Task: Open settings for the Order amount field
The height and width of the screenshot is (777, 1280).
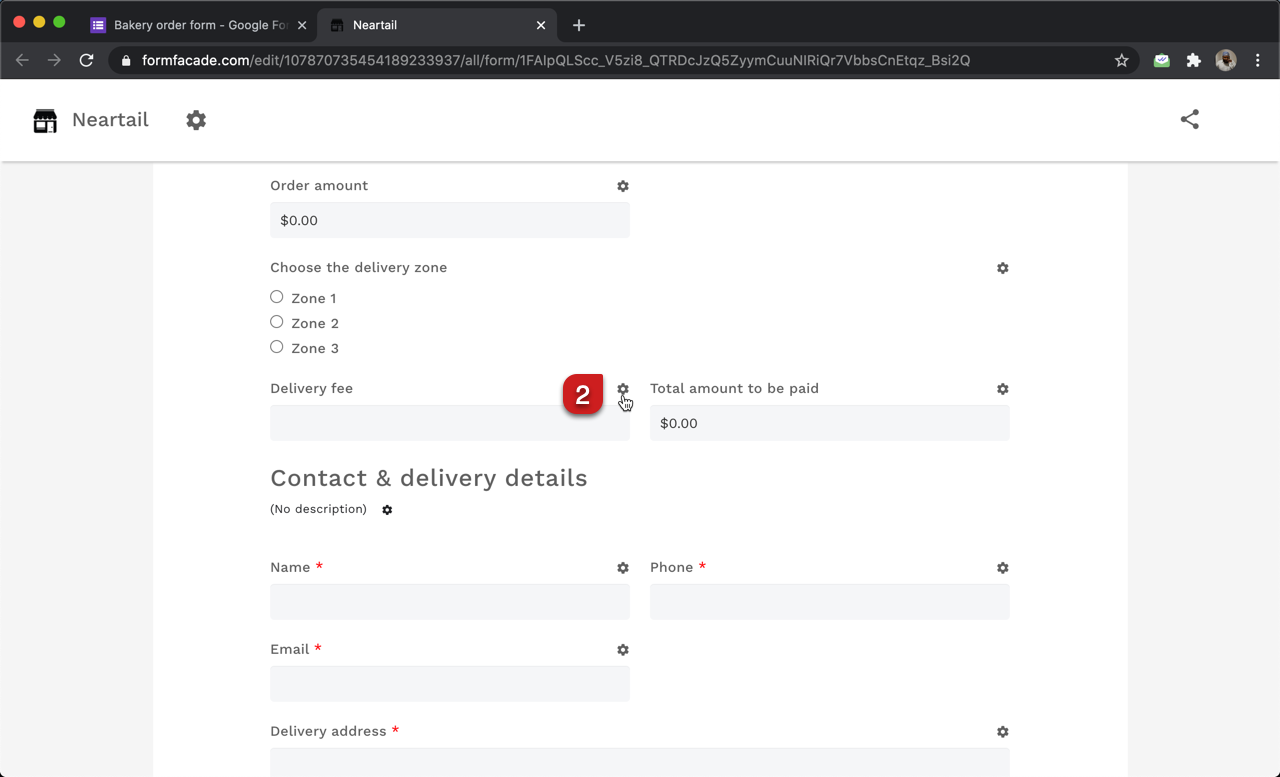Action: [x=623, y=186]
